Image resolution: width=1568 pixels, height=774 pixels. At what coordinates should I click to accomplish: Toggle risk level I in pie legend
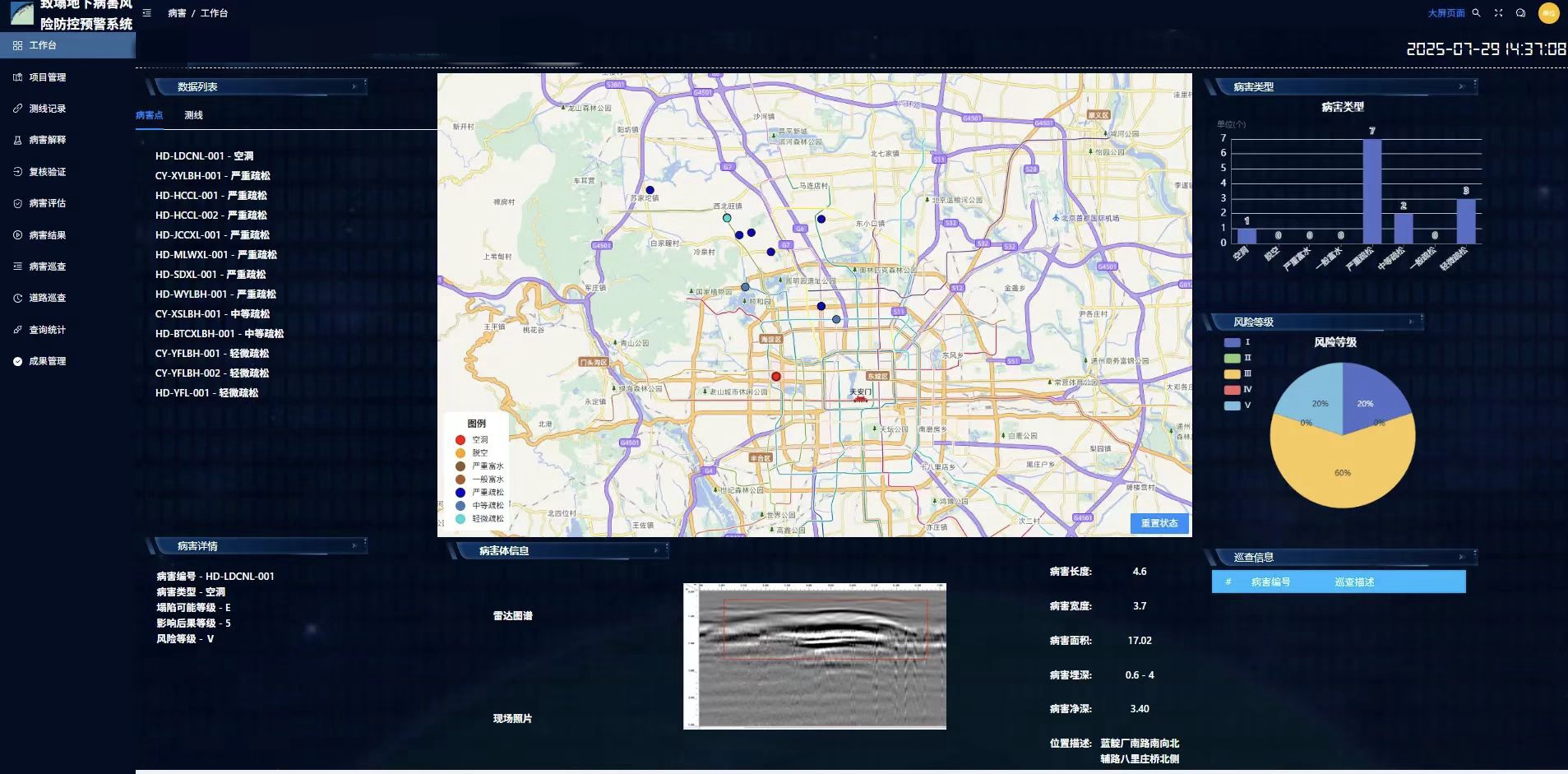click(1232, 342)
